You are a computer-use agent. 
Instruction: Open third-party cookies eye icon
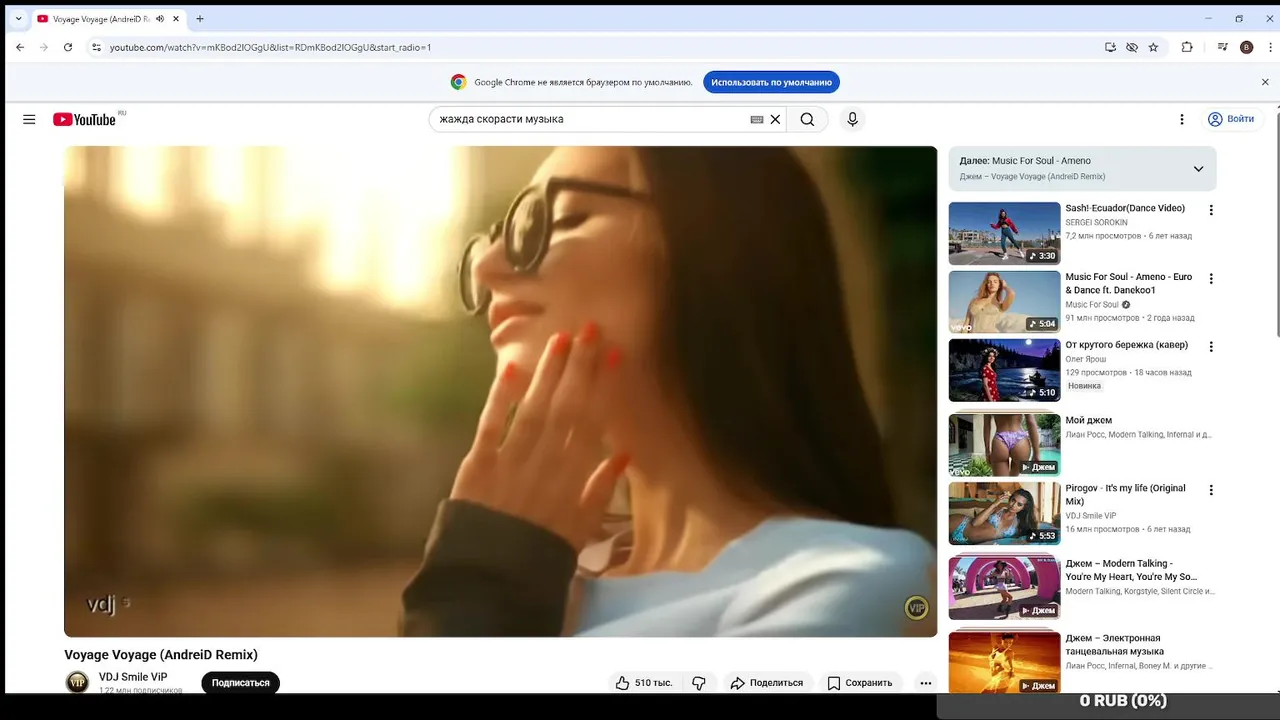(1132, 47)
